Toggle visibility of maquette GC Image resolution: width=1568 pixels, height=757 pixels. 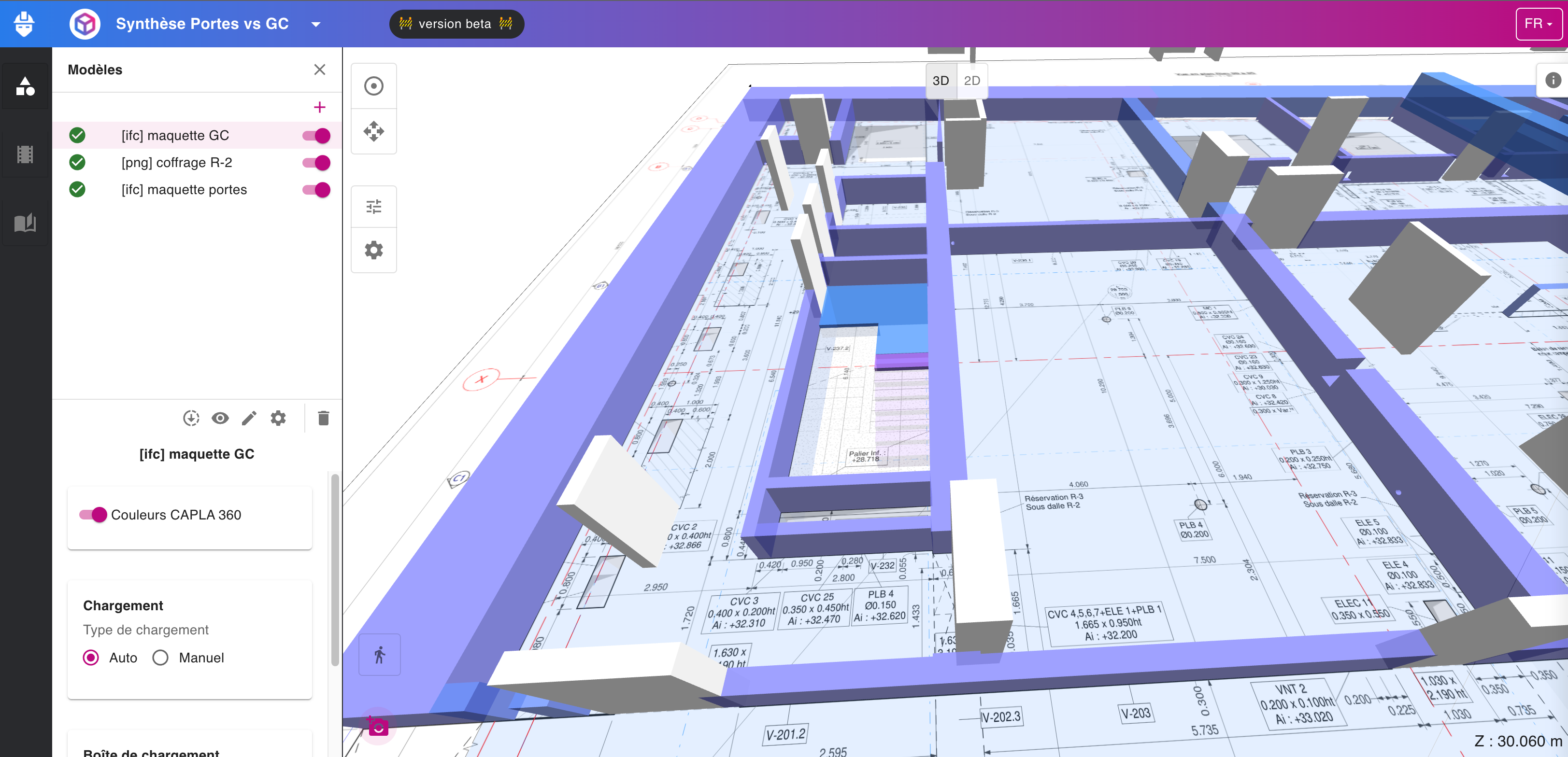click(316, 135)
